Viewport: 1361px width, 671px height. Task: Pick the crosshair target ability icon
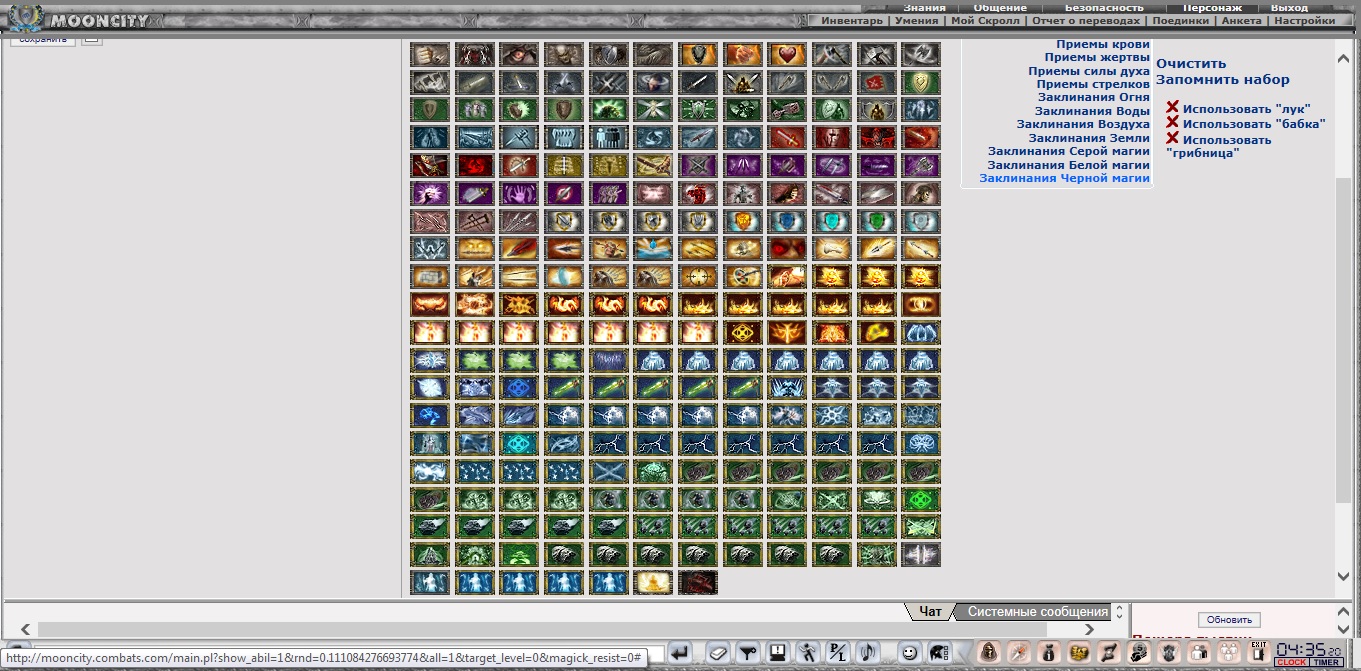point(698,277)
